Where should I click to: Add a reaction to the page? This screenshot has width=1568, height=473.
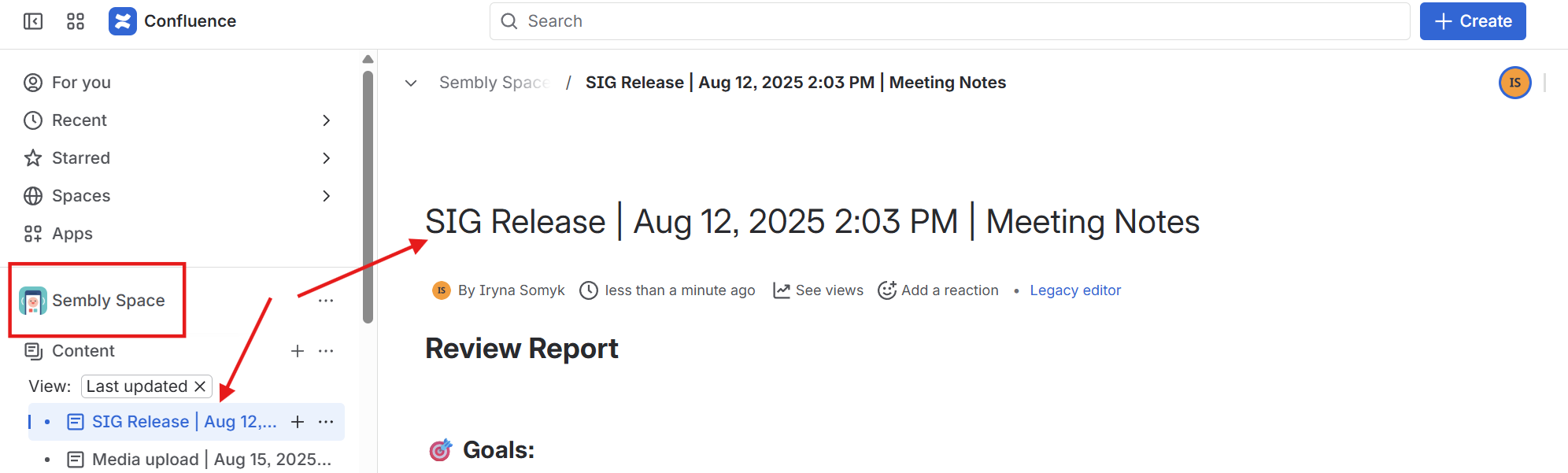(x=938, y=290)
